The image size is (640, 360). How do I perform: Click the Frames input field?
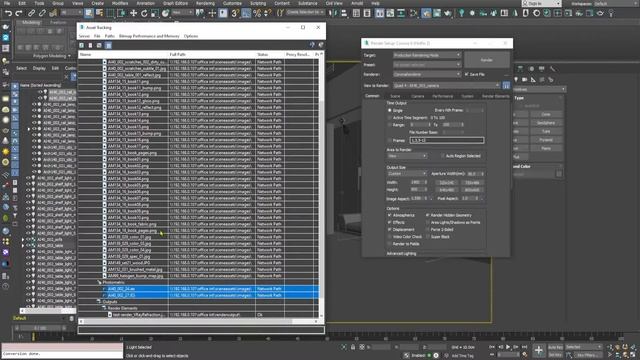tap(447, 140)
